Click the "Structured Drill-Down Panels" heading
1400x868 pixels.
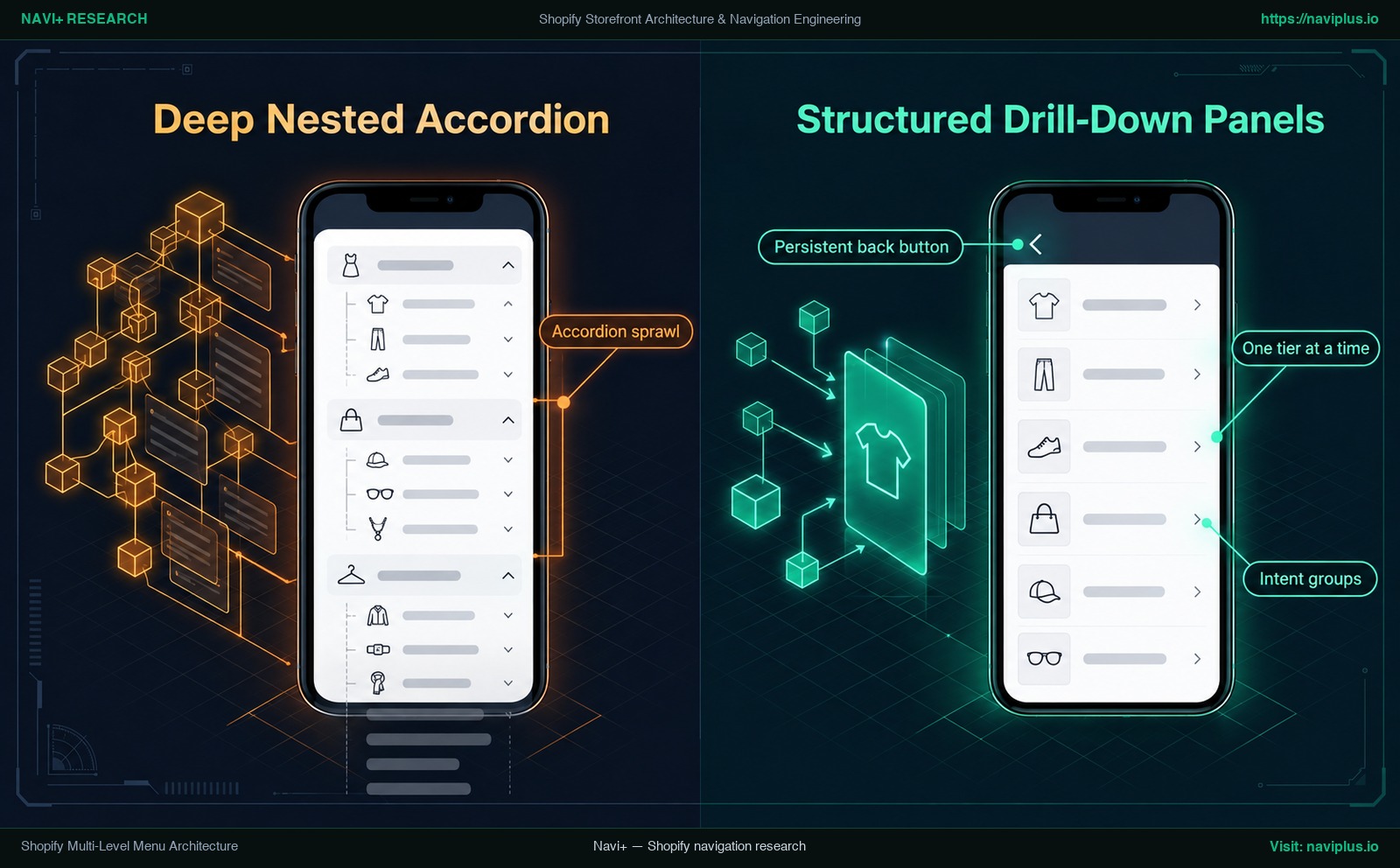[x=1060, y=119]
